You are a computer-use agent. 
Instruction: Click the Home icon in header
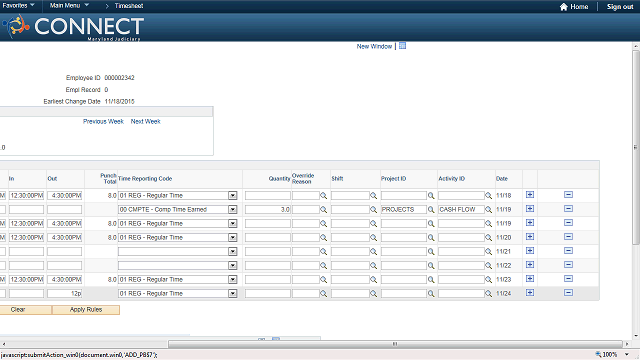pos(564,7)
